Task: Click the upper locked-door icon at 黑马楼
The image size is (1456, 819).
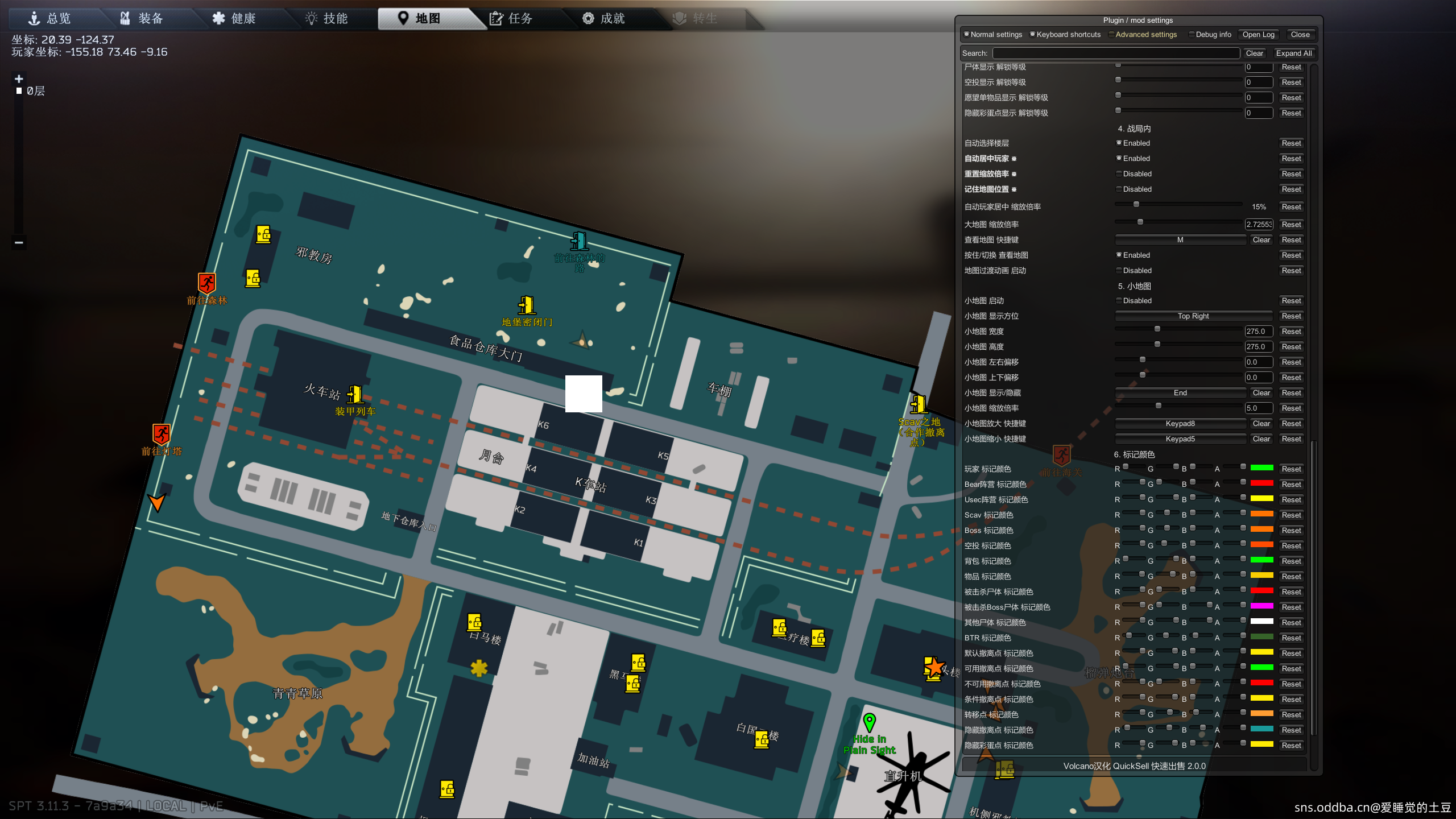Action: point(639,663)
